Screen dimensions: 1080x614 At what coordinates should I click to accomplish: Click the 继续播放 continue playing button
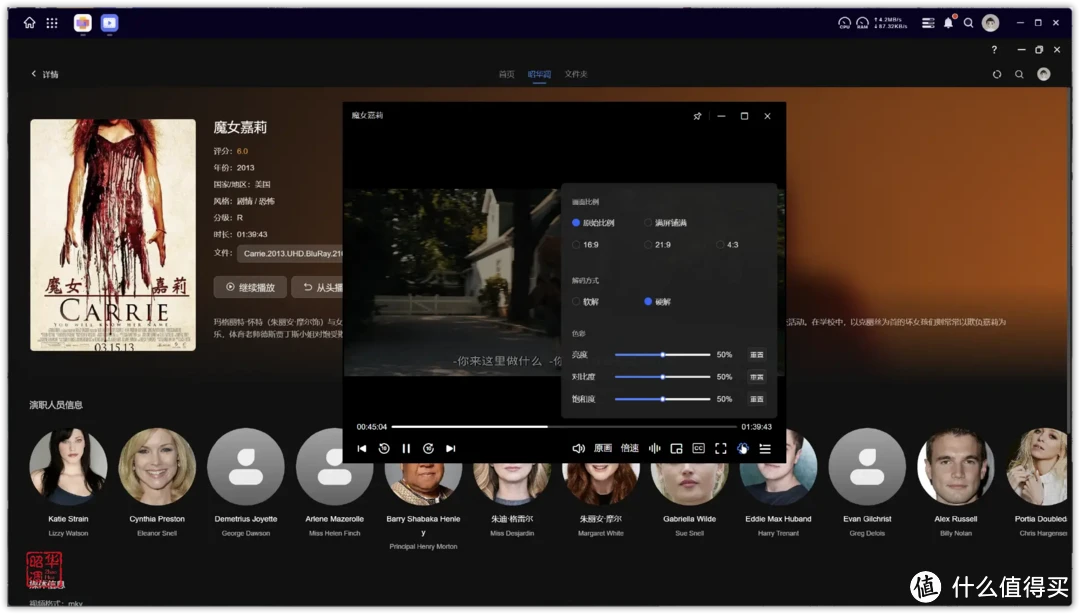[x=248, y=287]
